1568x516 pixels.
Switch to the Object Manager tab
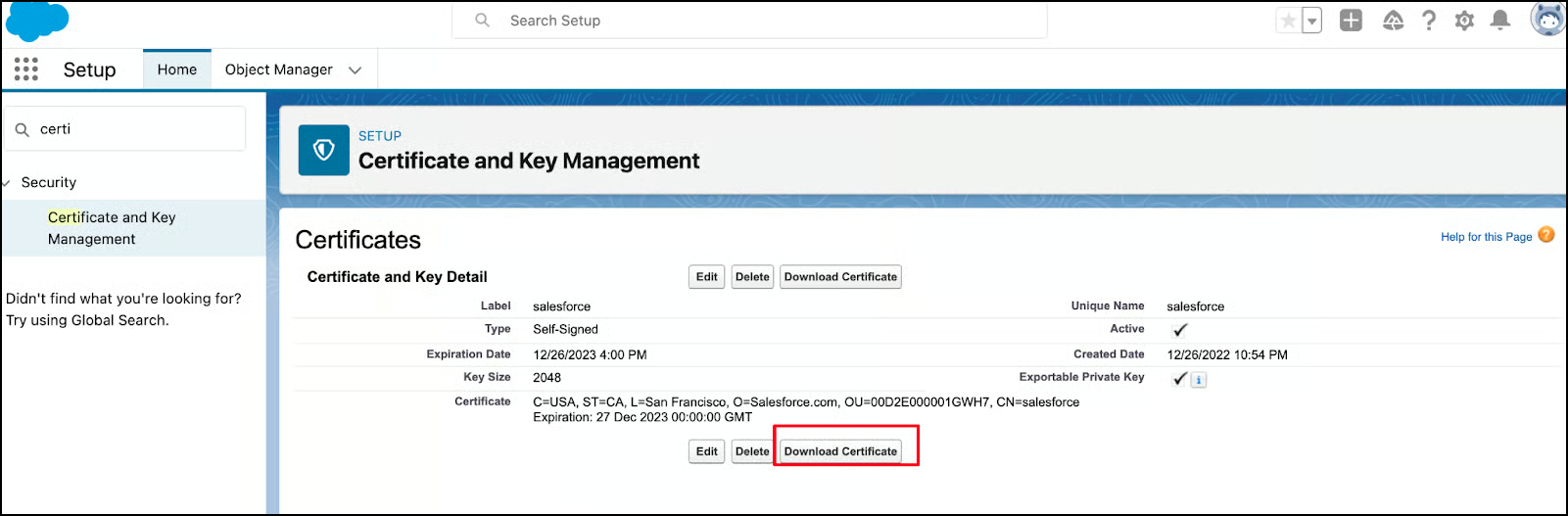(279, 70)
